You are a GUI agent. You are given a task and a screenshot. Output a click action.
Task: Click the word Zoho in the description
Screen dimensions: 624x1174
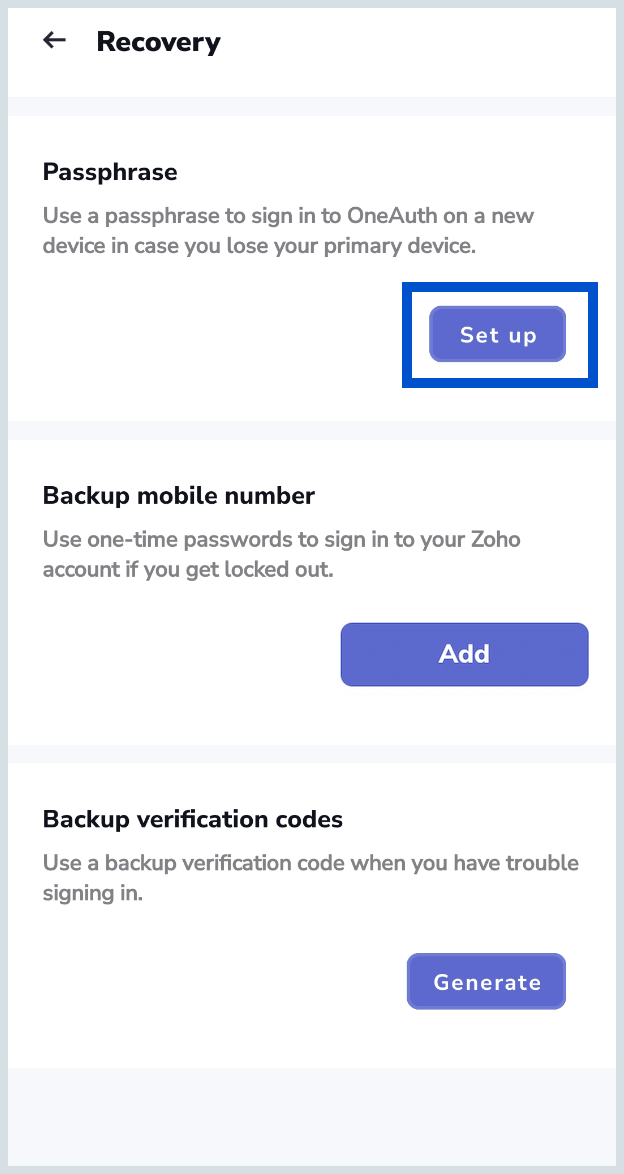[x=496, y=540]
